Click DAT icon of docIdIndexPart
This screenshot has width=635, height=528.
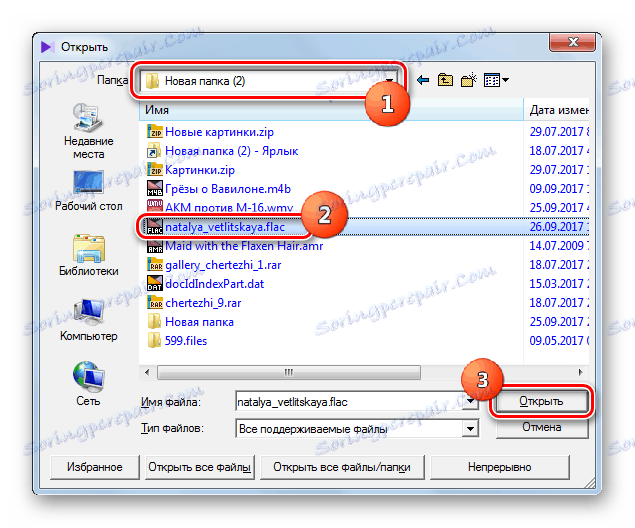point(155,284)
